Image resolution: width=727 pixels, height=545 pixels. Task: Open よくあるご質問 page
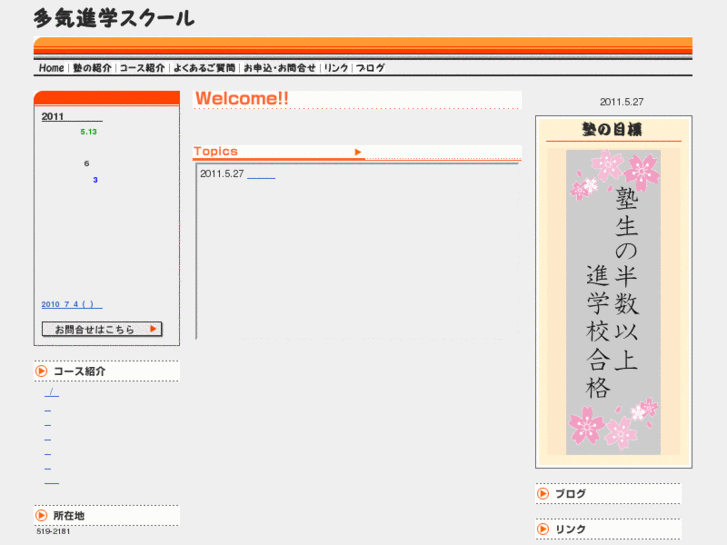click(204, 68)
